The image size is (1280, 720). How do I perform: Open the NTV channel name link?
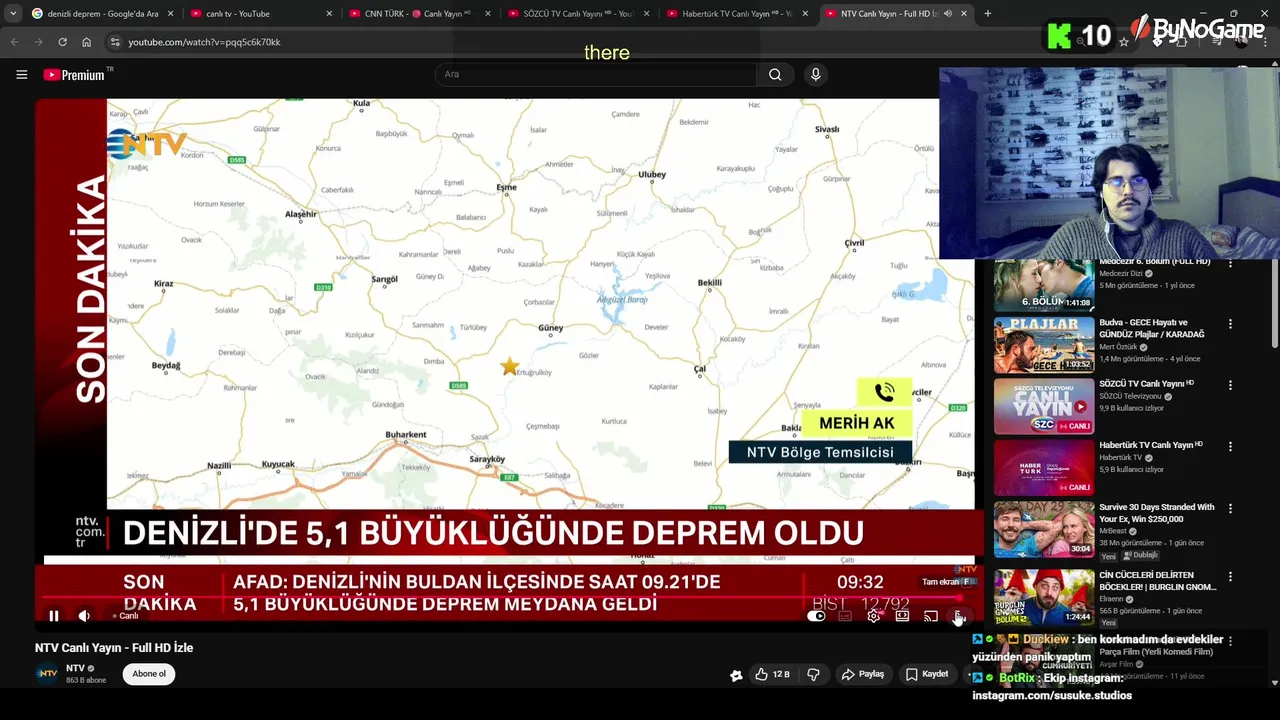pyautogui.click(x=75, y=668)
